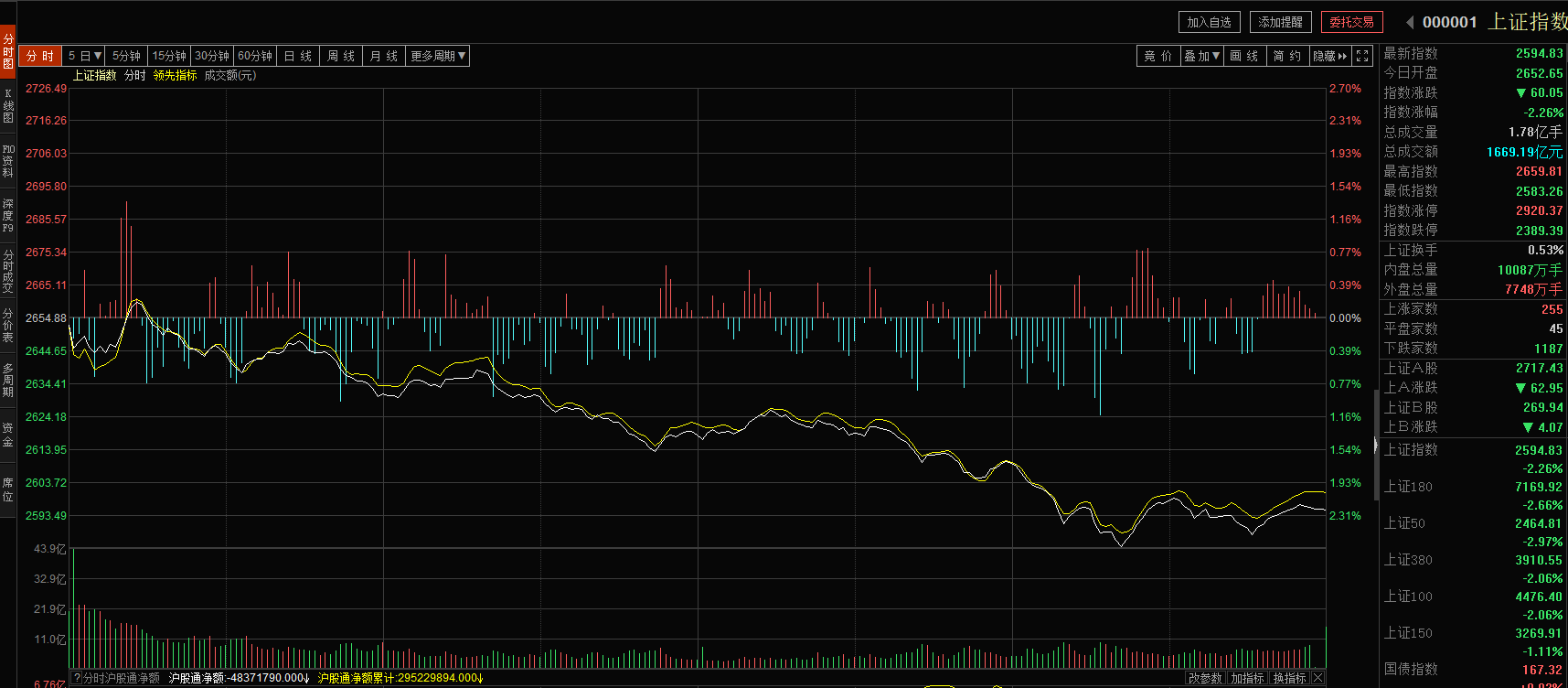Open 分时成交 sidebar tab
Image resolution: width=1568 pixels, height=688 pixels.
click(x=8, y=271)
